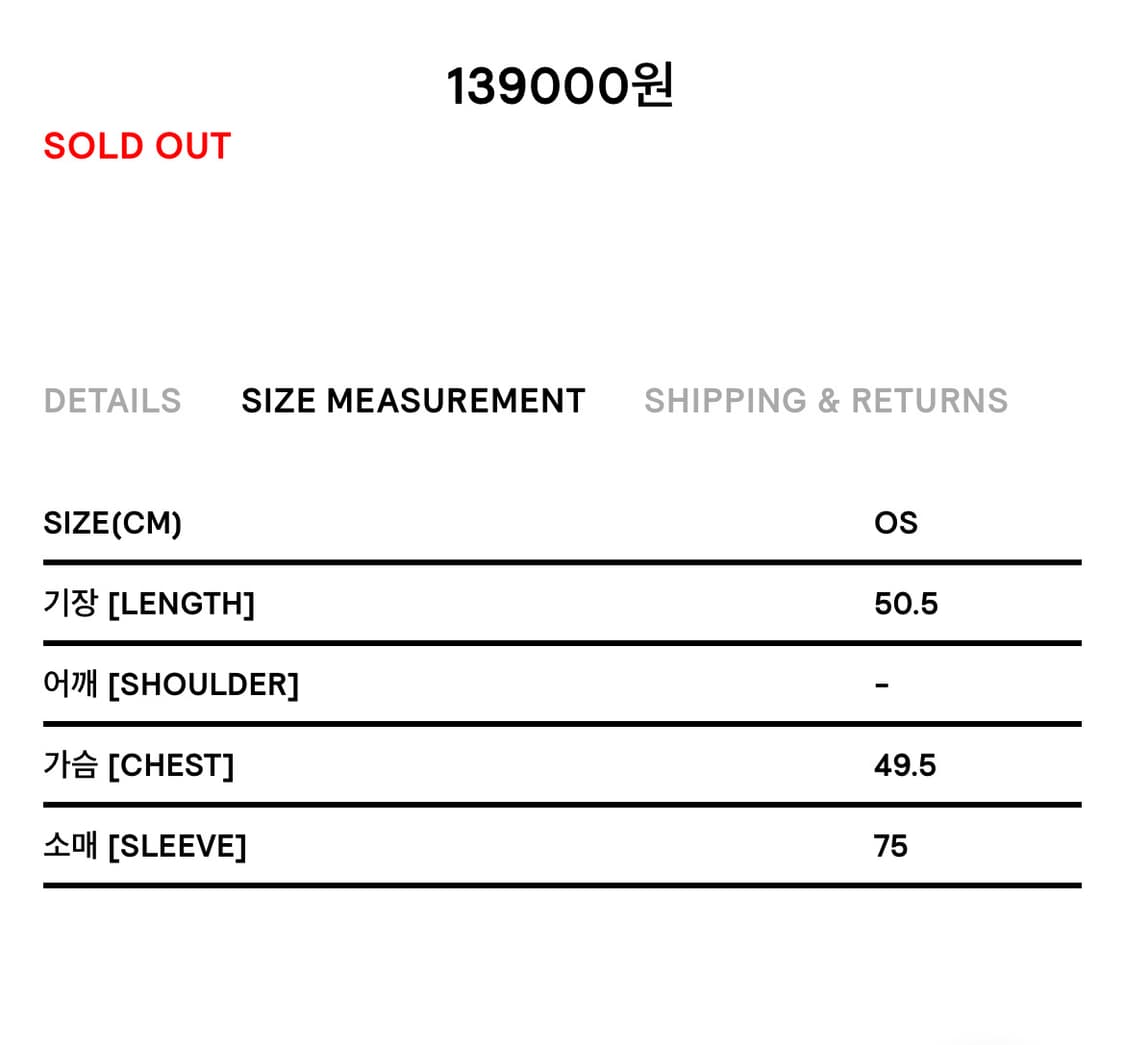The image size is (1125, 1045).
Task: Click the bracketed [CHEST] text
Action: [170, 766]
